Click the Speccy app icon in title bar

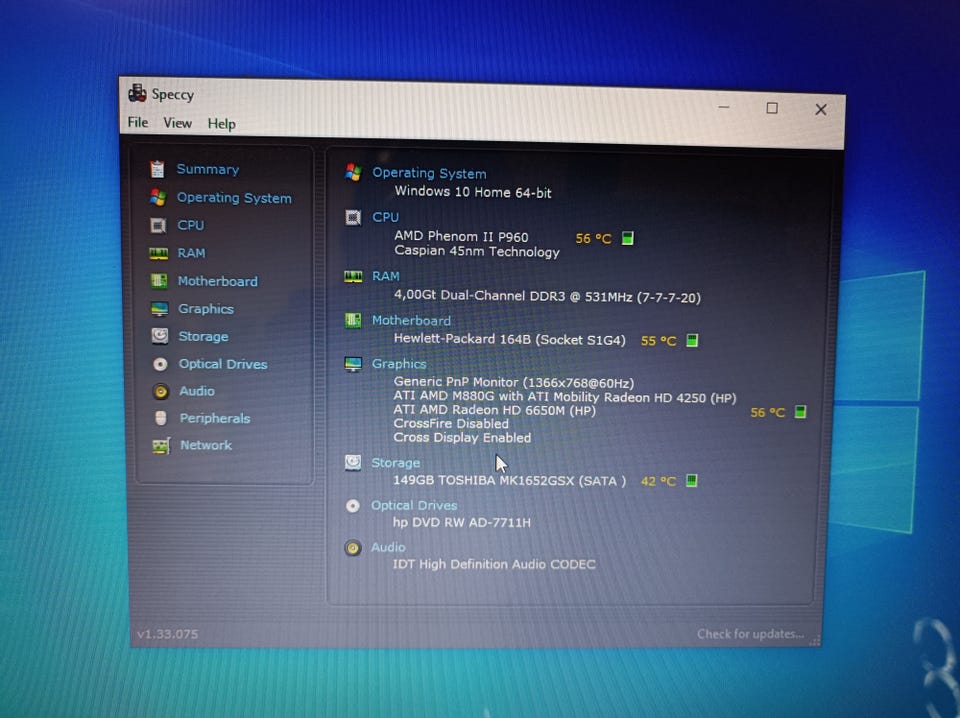pyautogui.click(x=137, y=92)
